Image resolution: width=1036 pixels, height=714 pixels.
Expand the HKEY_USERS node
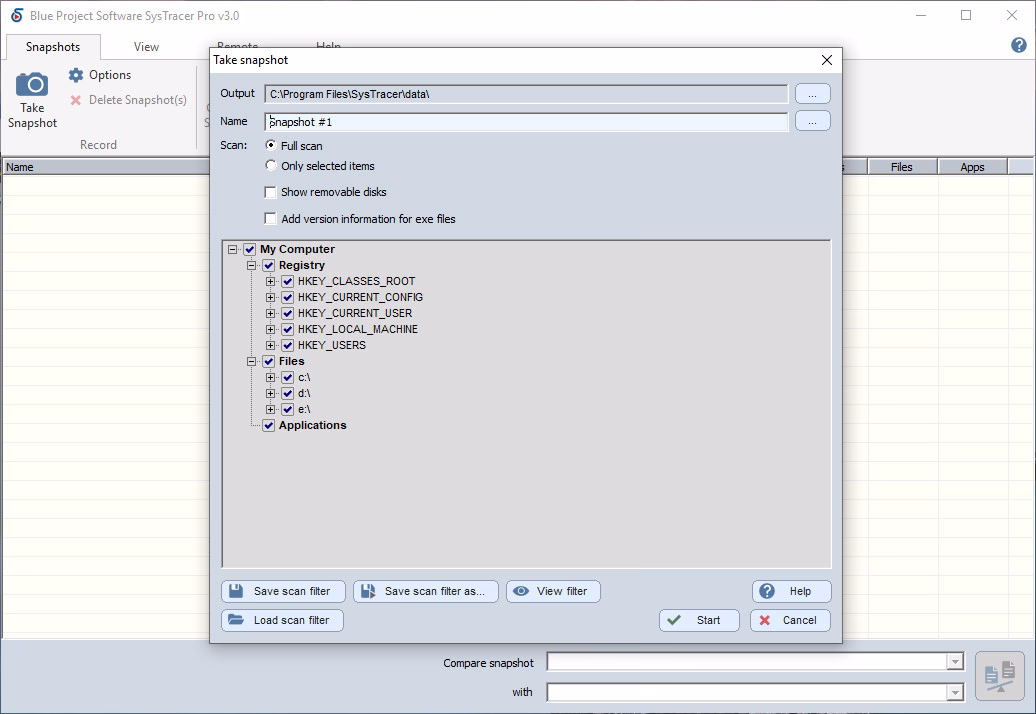(270, 345)
